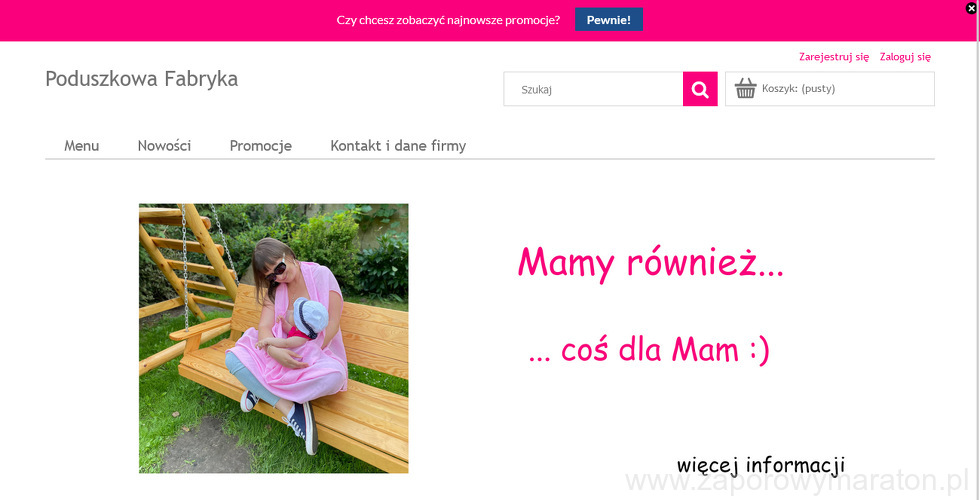
Task: Click the Poduszkowa Fabryka site title
Action: [x=142, y=79]
